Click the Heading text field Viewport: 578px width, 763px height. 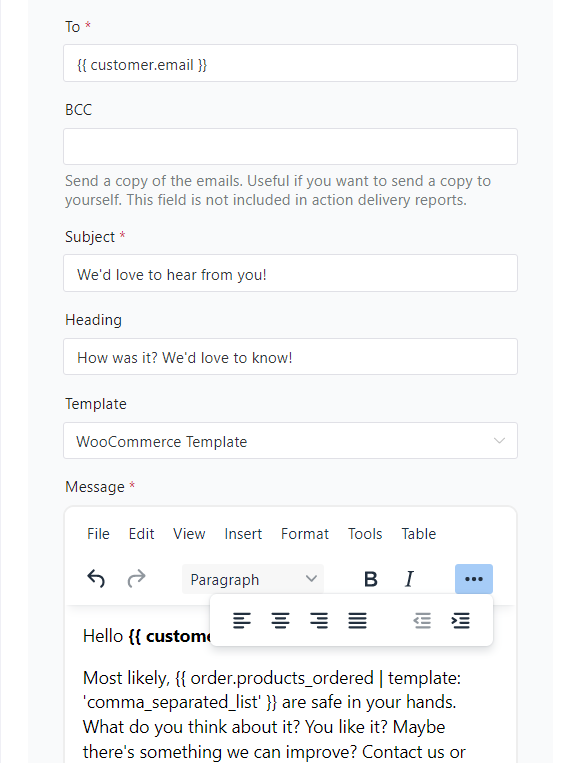(290, 357)
